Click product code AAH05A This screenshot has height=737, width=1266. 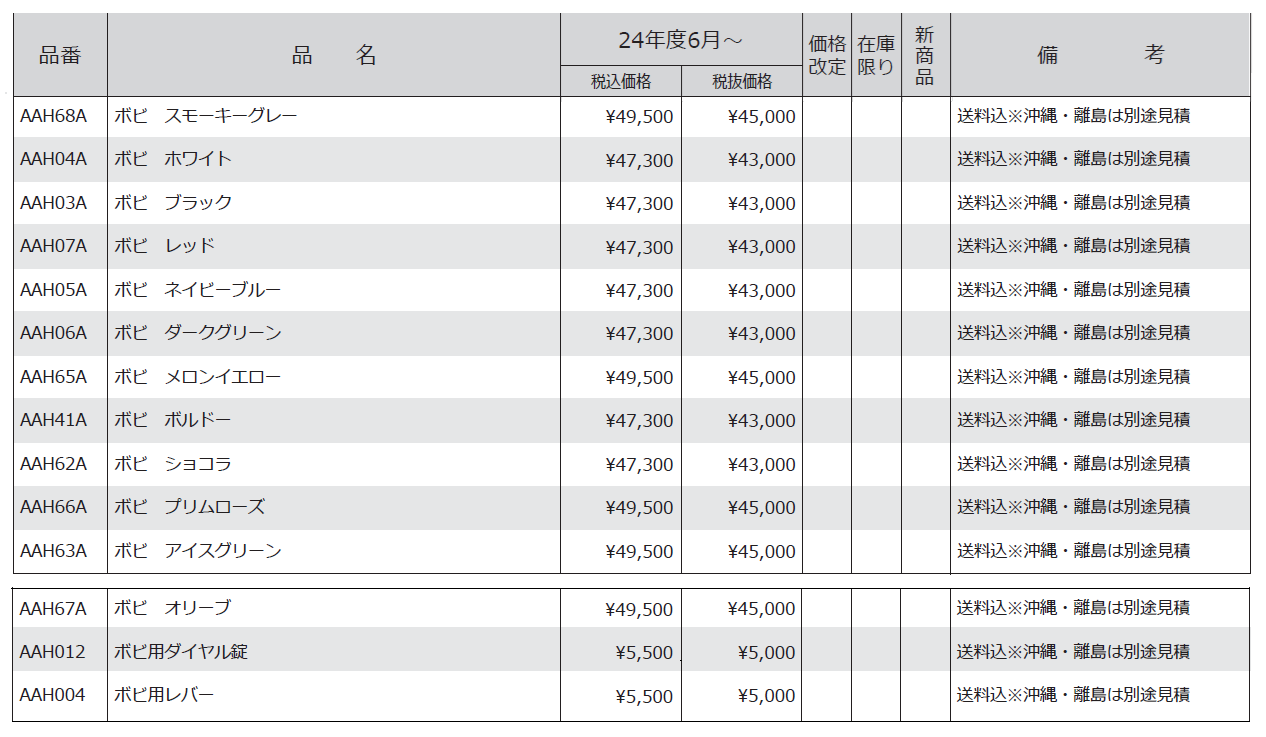coord(54,290)
